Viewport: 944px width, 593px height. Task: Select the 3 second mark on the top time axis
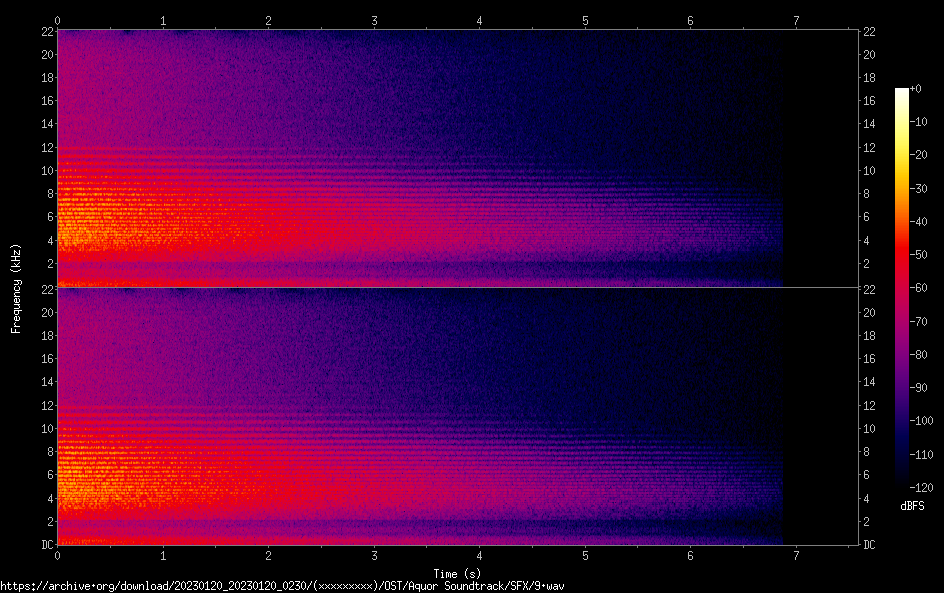click(374, 20)
